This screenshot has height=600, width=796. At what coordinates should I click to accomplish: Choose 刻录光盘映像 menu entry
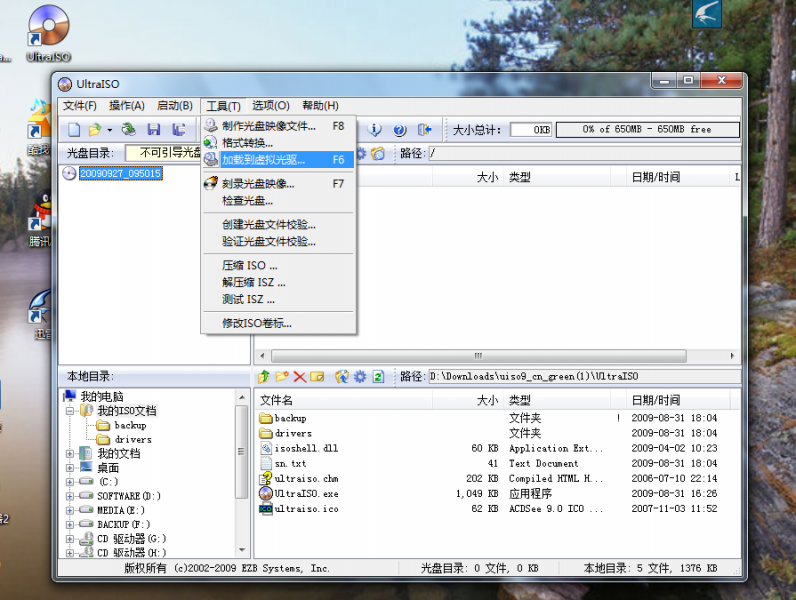point(278,184)
